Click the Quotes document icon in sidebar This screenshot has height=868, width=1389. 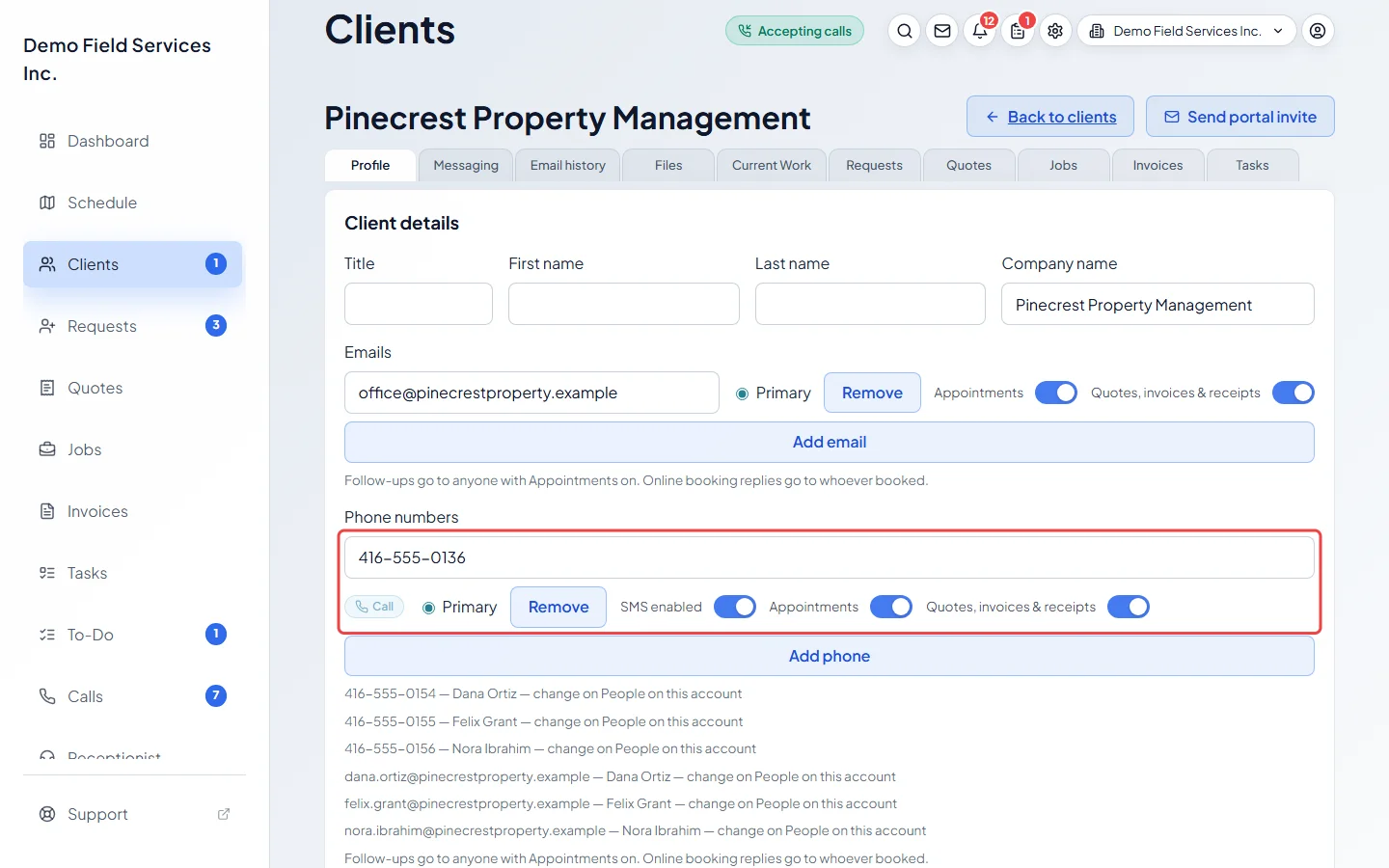point(47,388)
